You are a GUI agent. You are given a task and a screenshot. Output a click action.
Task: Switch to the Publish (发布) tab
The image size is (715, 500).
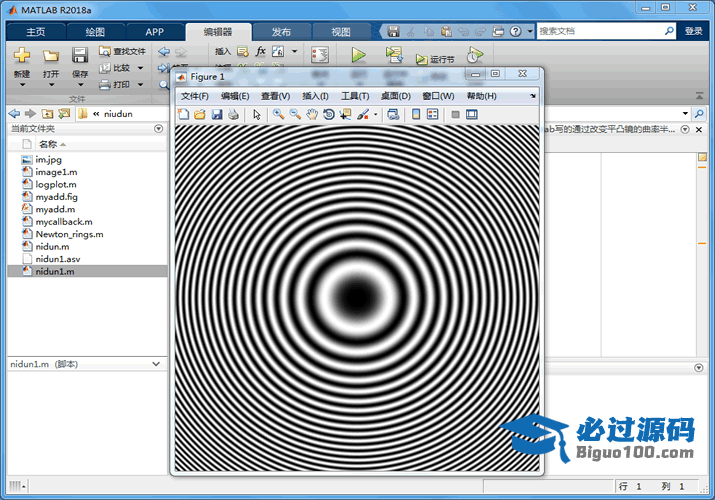click(x=281, y=32)
